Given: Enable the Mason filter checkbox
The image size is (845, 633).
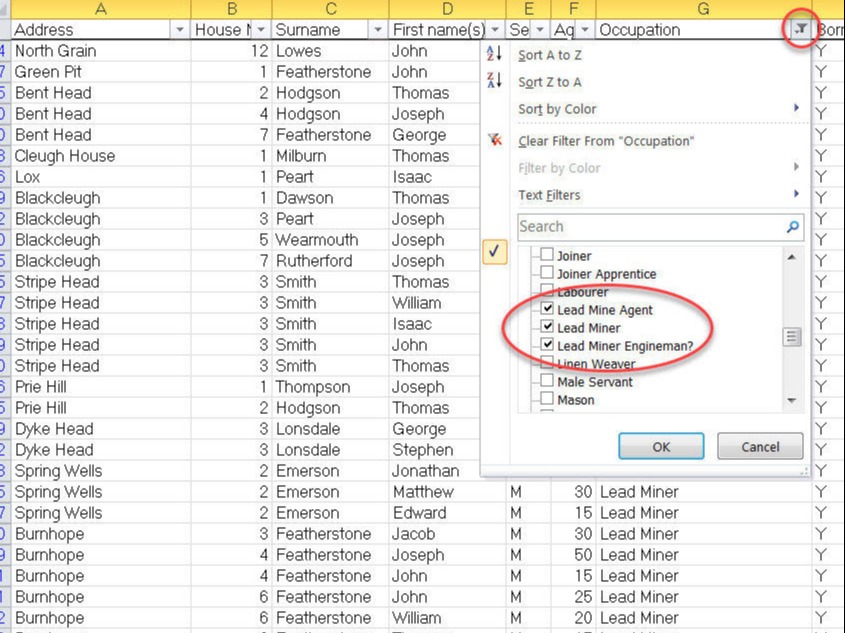Looking at the screenshot, I should (547, 399).
